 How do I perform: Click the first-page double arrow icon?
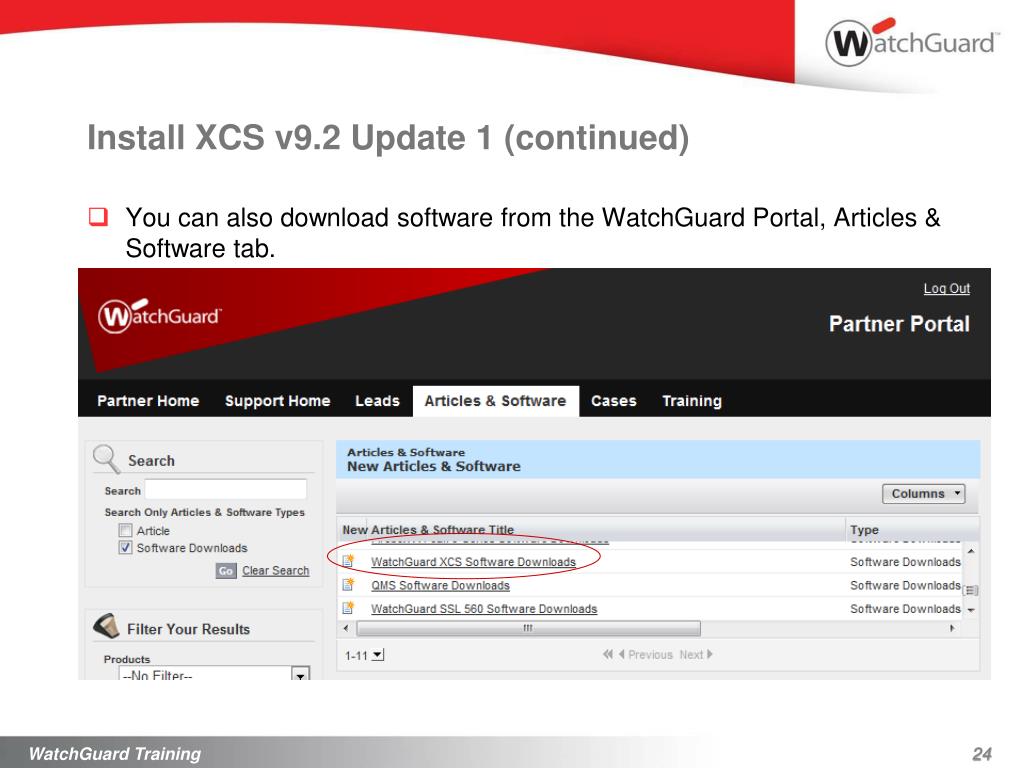pyautogui.click(x=608, y=654)
